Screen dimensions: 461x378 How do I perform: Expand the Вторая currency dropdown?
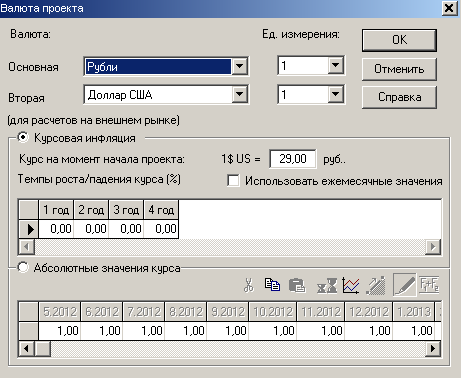click(239, 95)
